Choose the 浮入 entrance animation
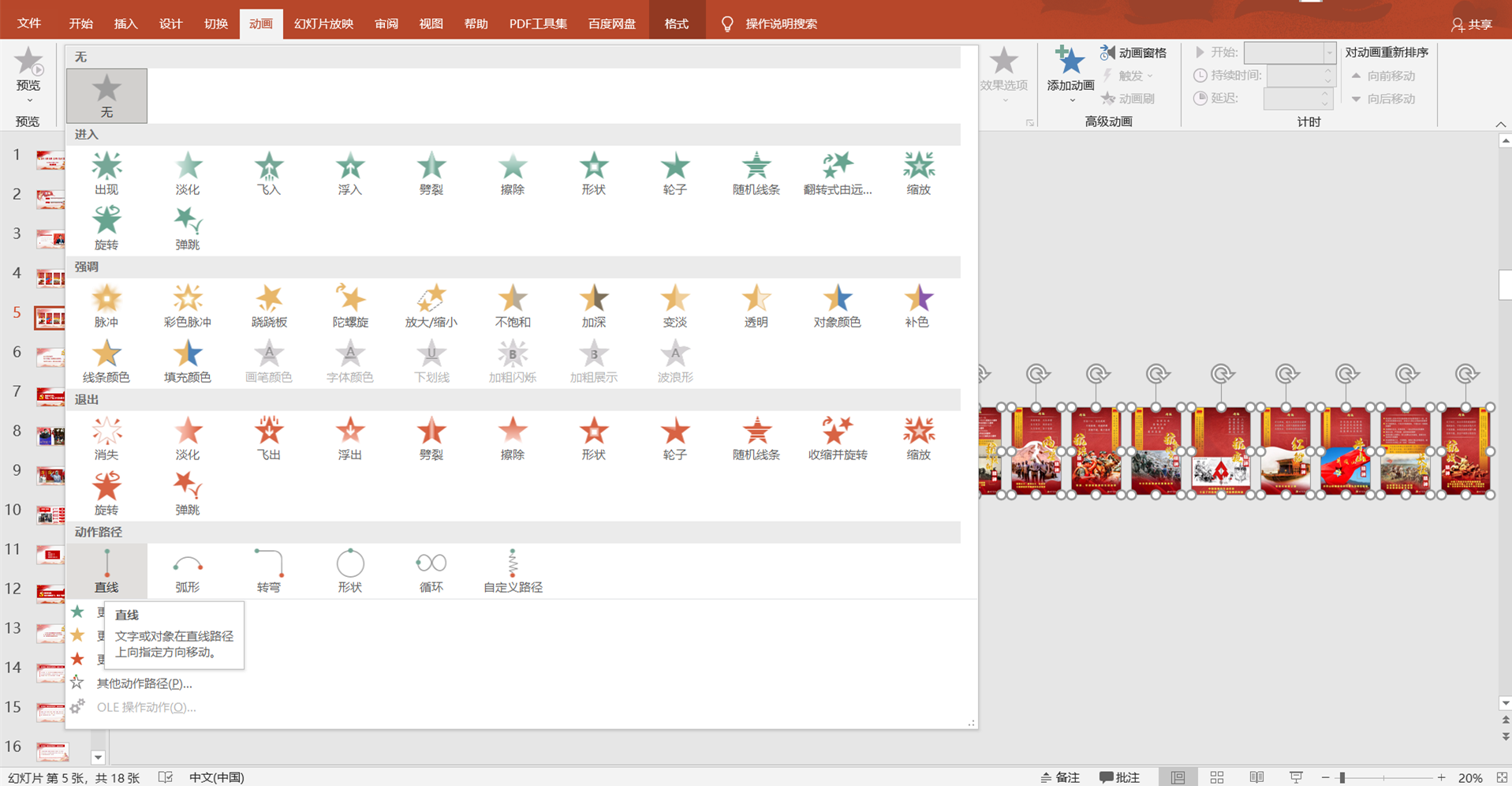Image resolution: width=1512 pixels, height=786 pixels. (350, 174)
